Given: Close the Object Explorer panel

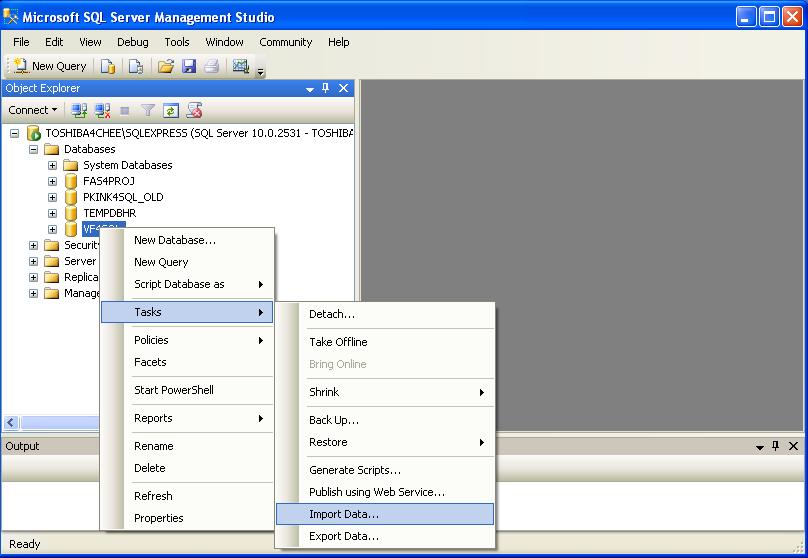Looking at the screenshot, I should (x=344, y=88).
